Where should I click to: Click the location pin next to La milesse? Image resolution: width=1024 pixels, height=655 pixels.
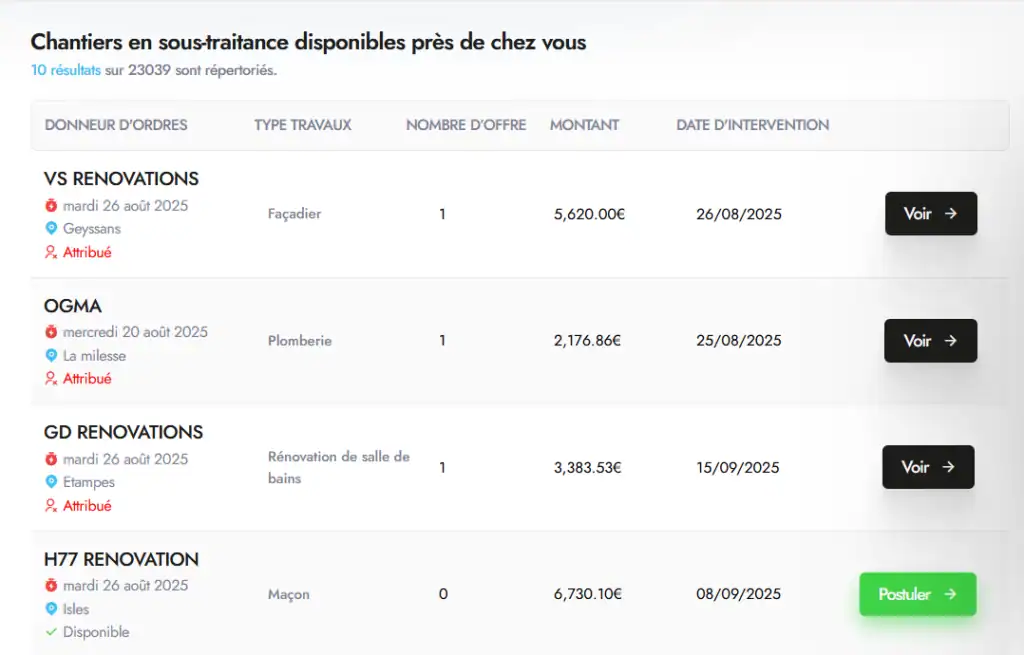point(52,355)
